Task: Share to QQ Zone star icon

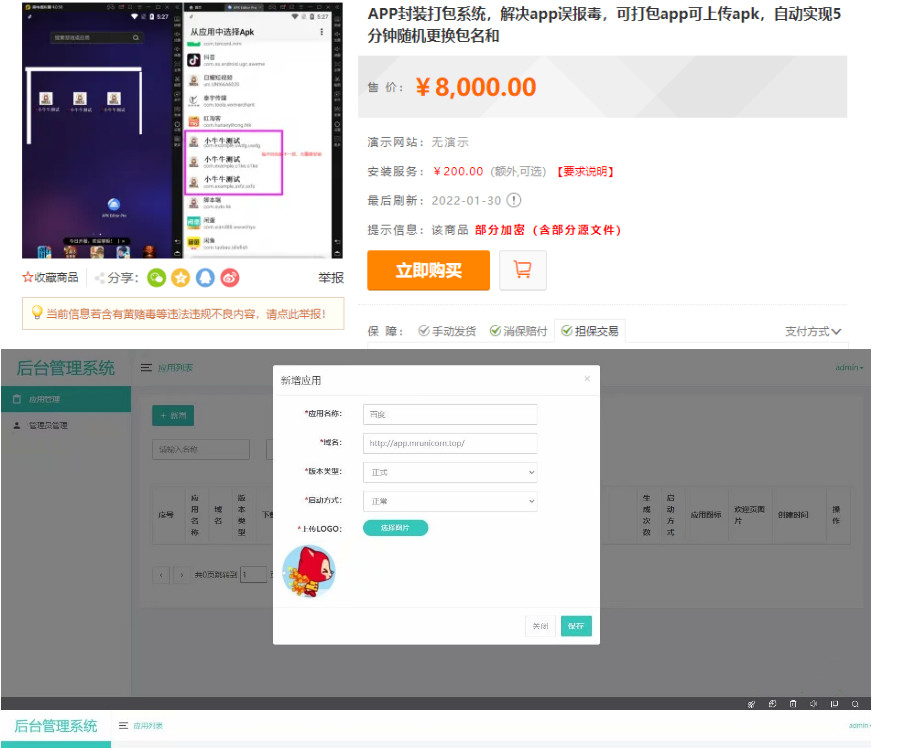Action: pyautogui.click(x=180, y=278)
